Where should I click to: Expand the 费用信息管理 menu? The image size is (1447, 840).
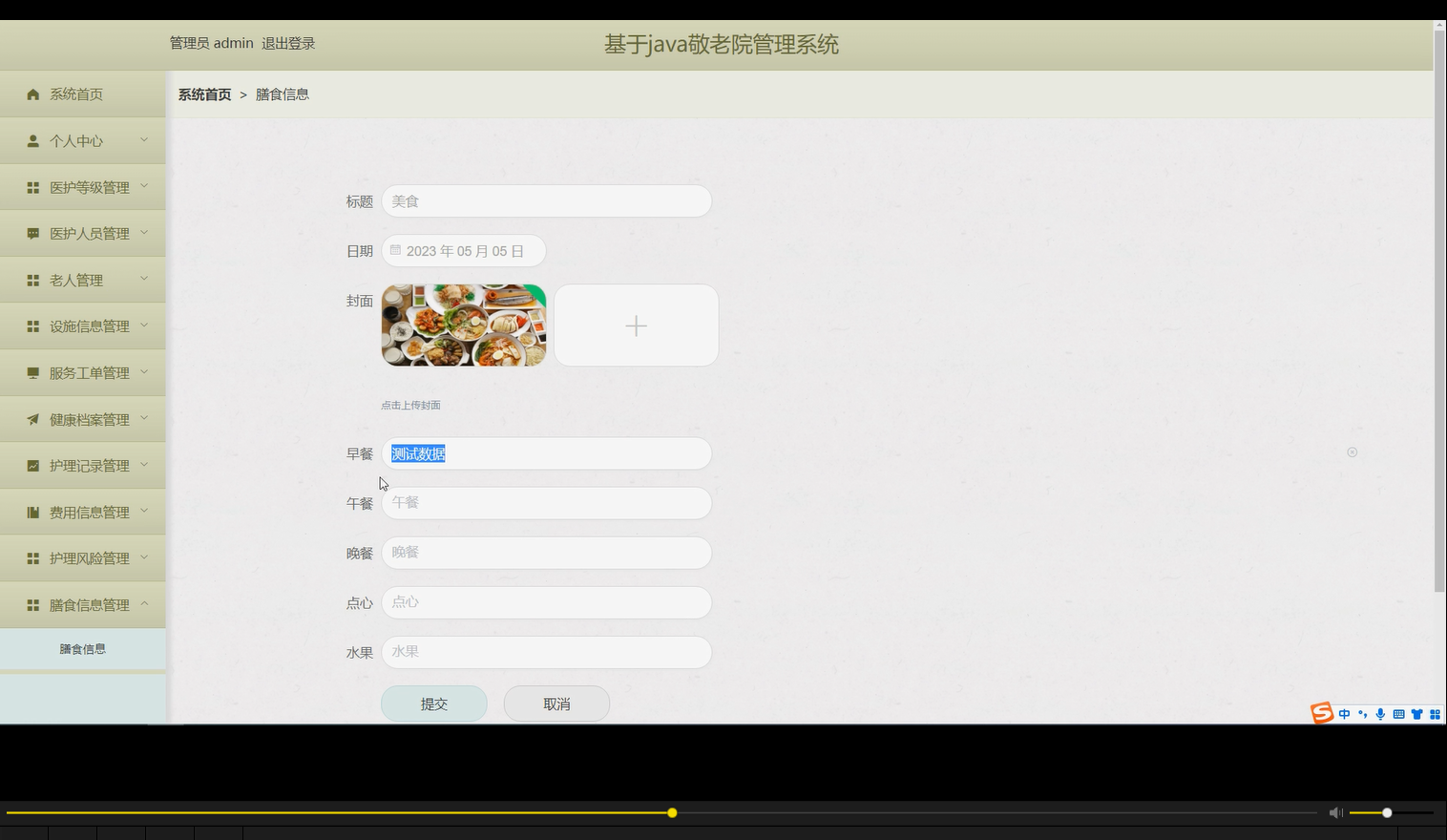point(83,511)
